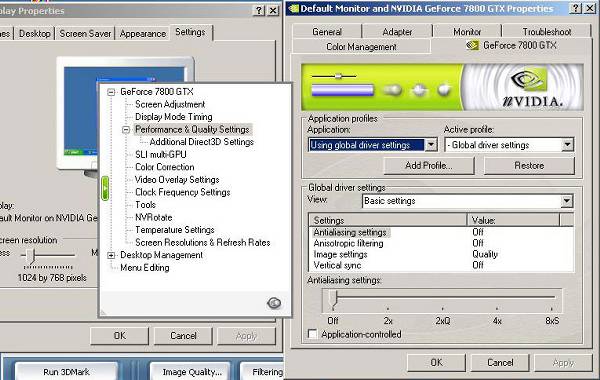Click the Restore button
Image resolution: width=600 pixels, height=380 pixels.
coord(529,166)
